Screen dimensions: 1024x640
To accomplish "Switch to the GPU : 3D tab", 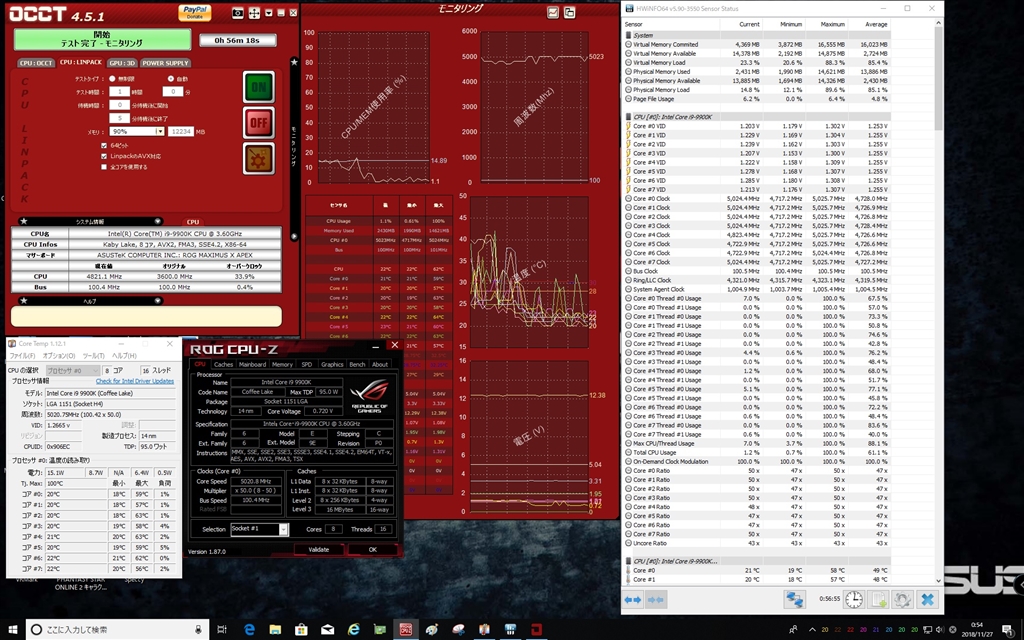I will [x=120, y=62].
